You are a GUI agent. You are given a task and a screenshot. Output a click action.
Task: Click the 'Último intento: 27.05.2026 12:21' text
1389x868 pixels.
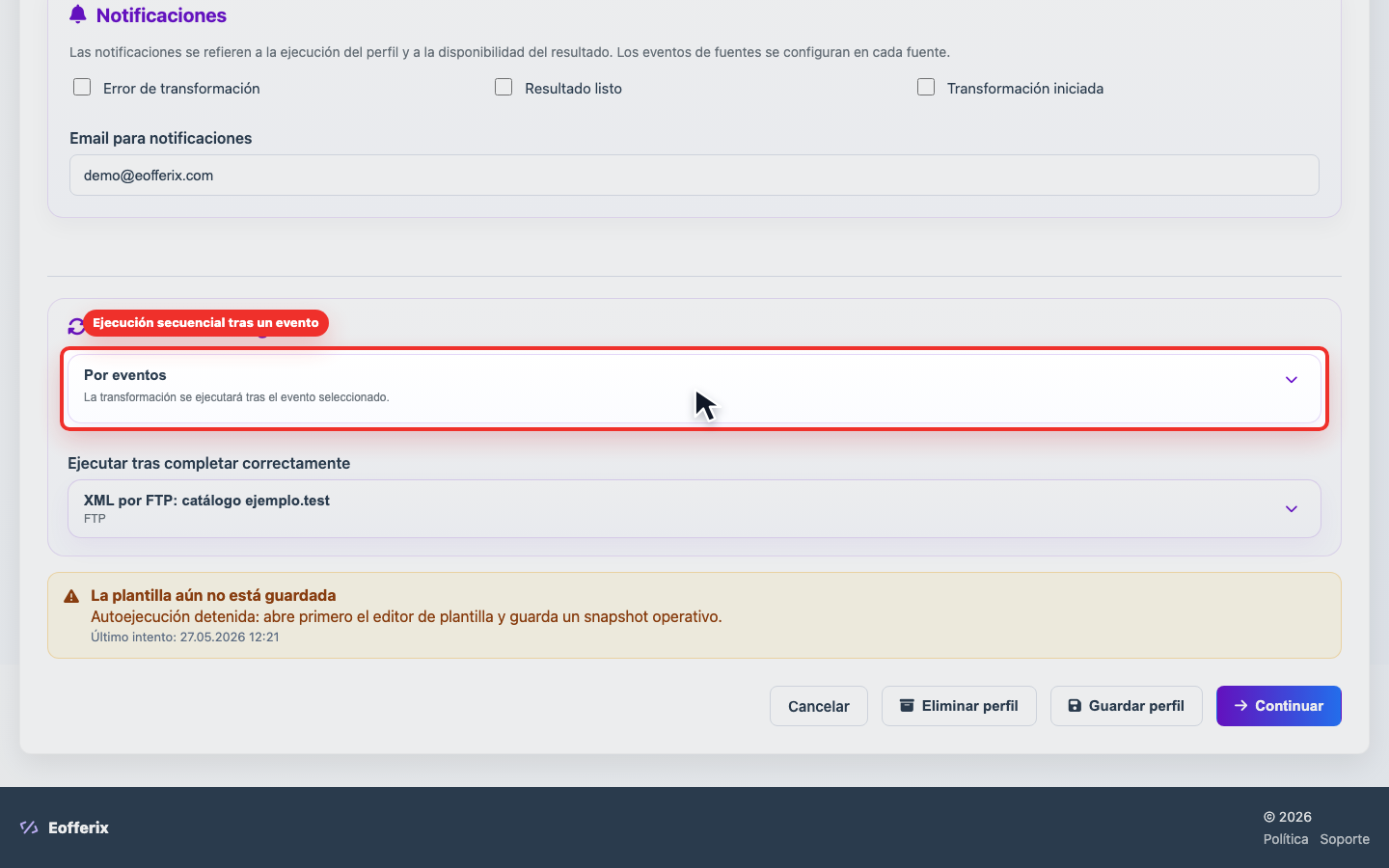point(185,637)
